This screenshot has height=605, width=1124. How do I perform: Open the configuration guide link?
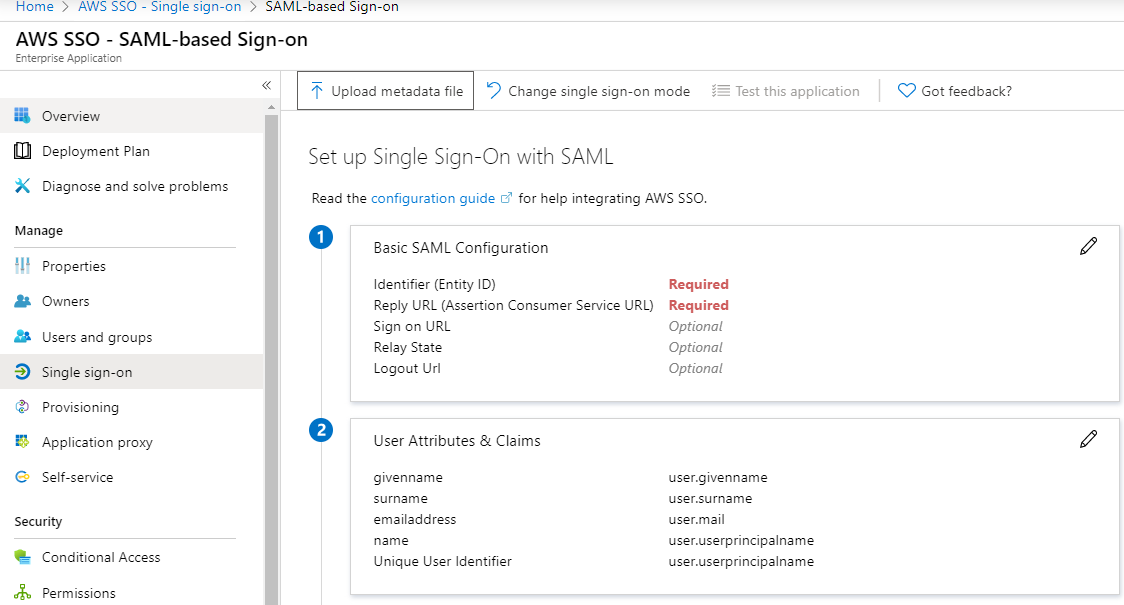(434, 198)
